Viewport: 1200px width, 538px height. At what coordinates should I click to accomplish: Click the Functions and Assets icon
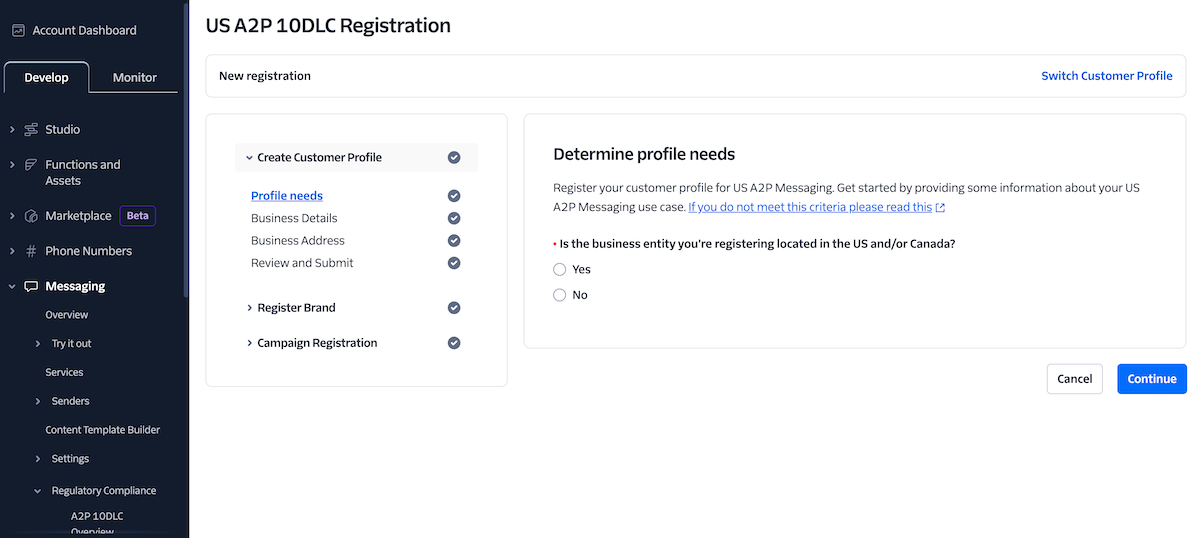(x=31, y=165)
